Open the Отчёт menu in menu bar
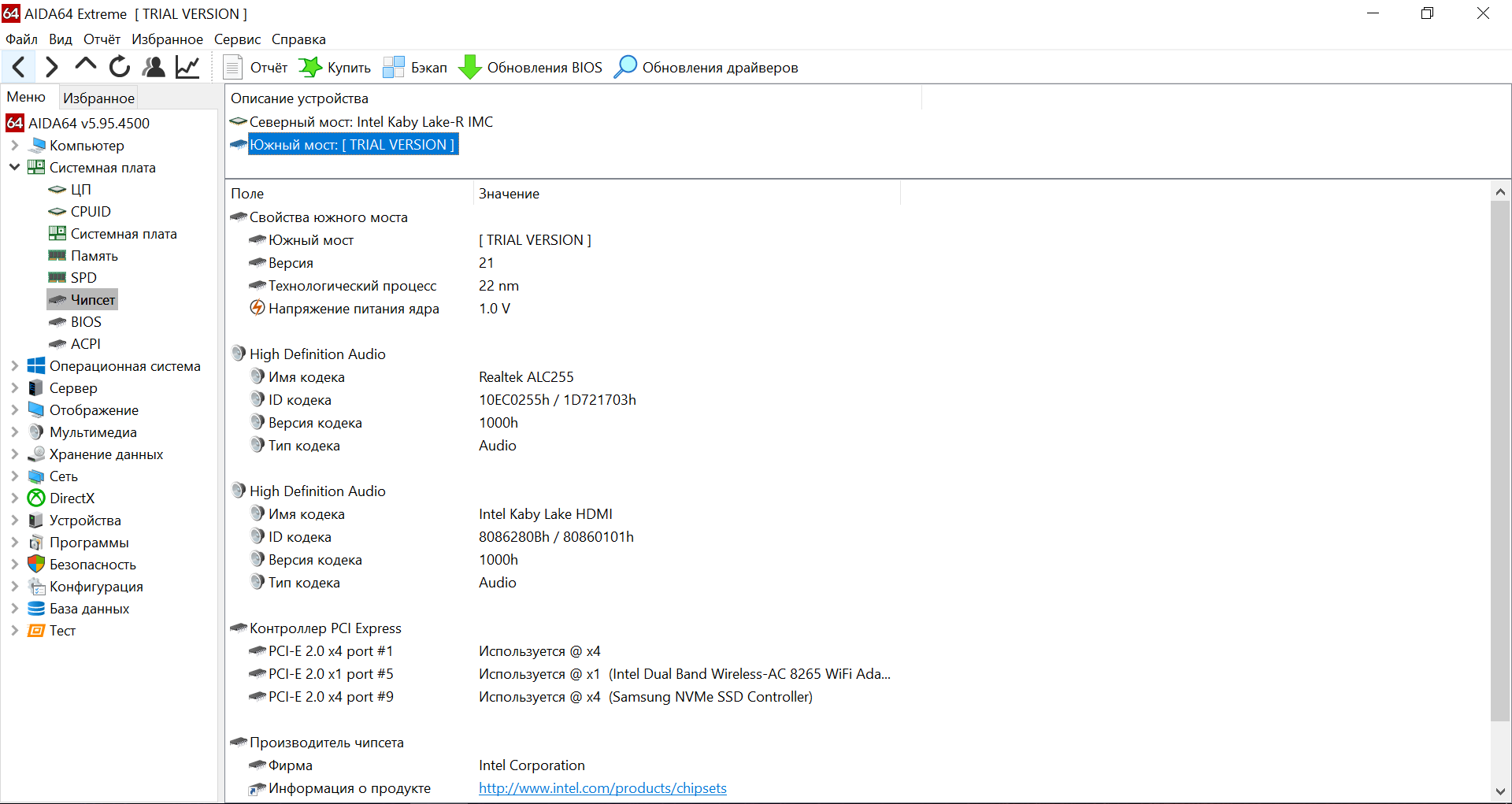The width and height of the screenshot is (1512, 804). [102, 39]
